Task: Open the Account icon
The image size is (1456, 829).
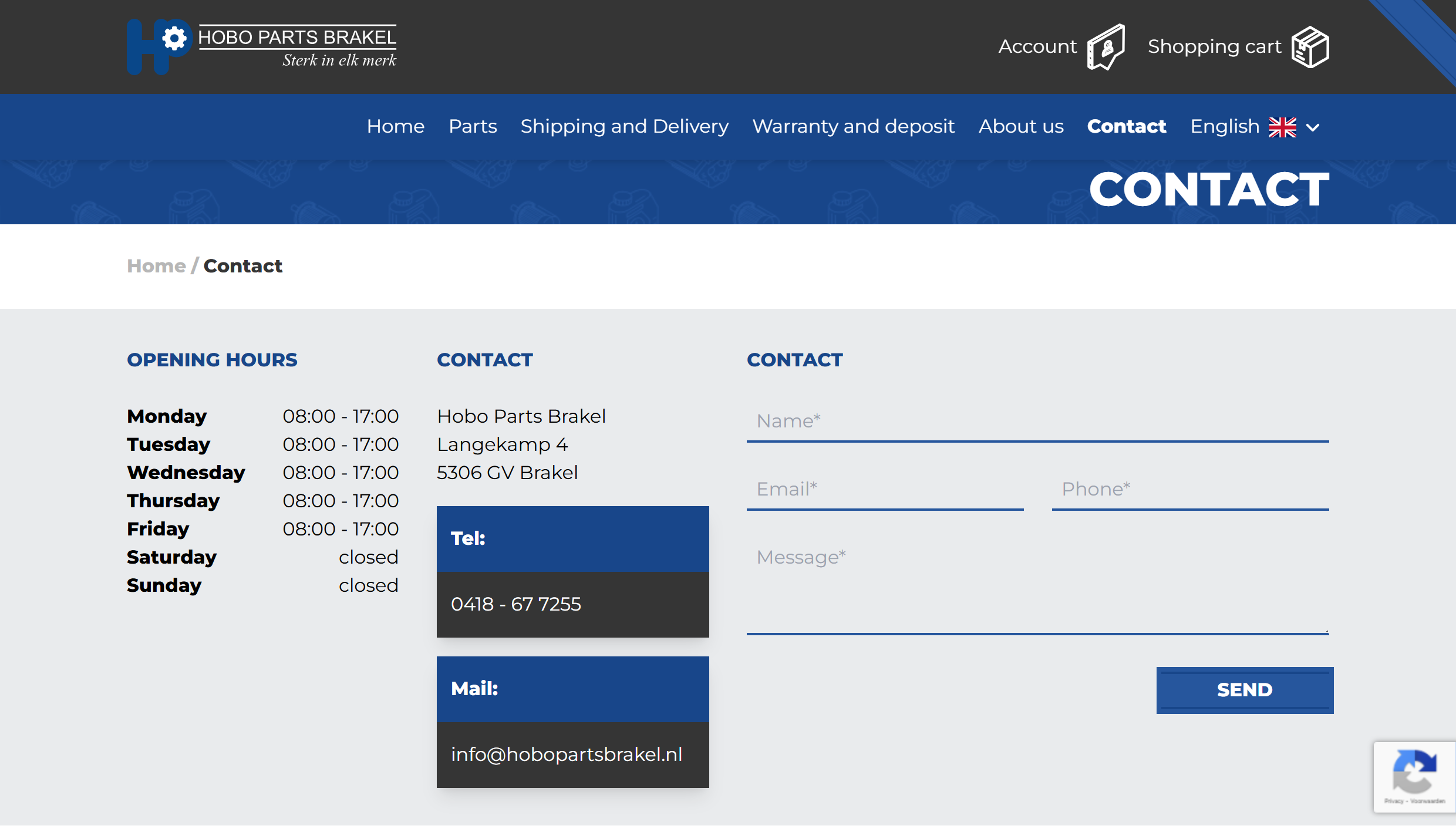Action: pyautogui.click(x=1105, y=47)
